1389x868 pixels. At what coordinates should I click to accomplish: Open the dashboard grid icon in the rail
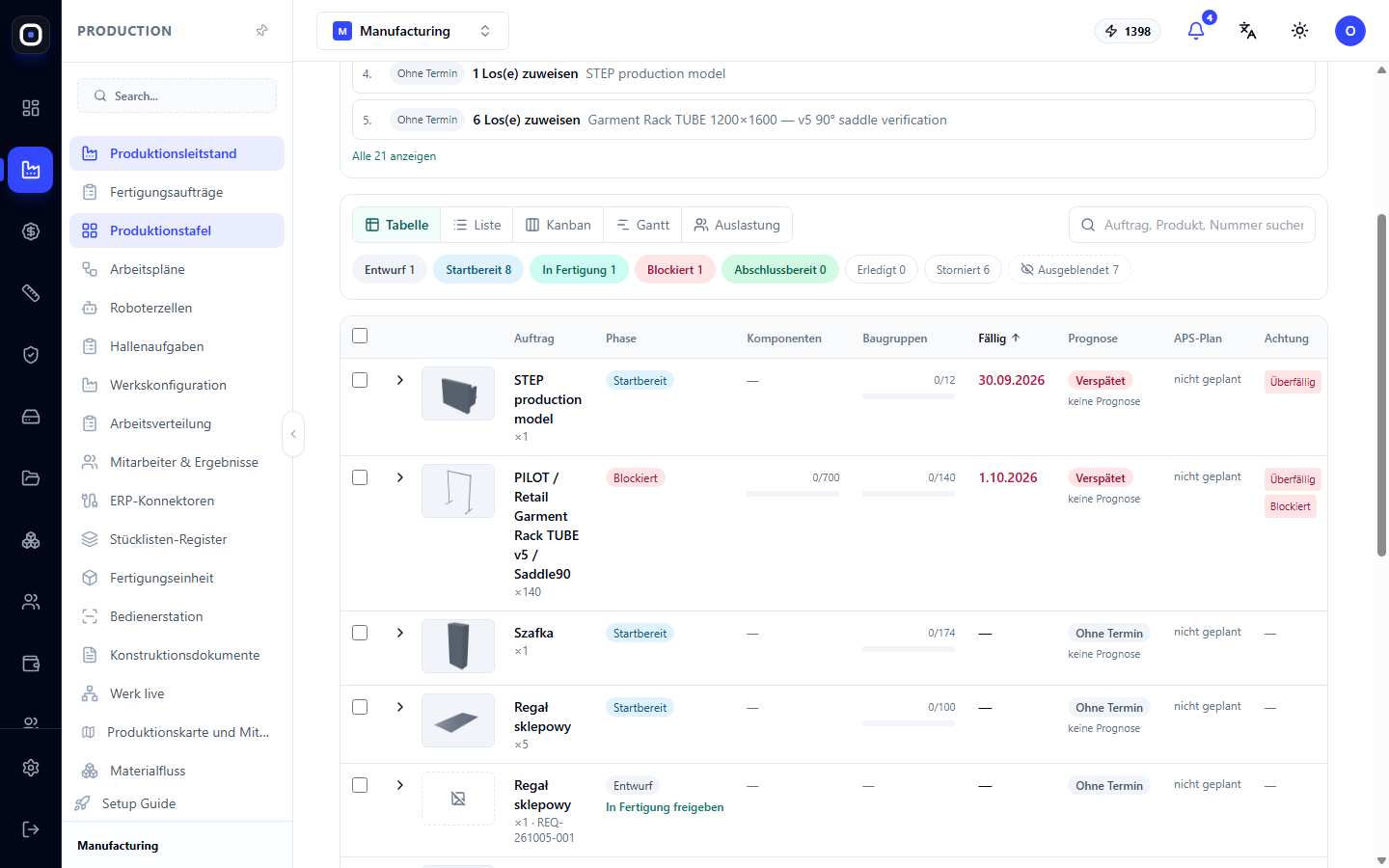(31, 108)
